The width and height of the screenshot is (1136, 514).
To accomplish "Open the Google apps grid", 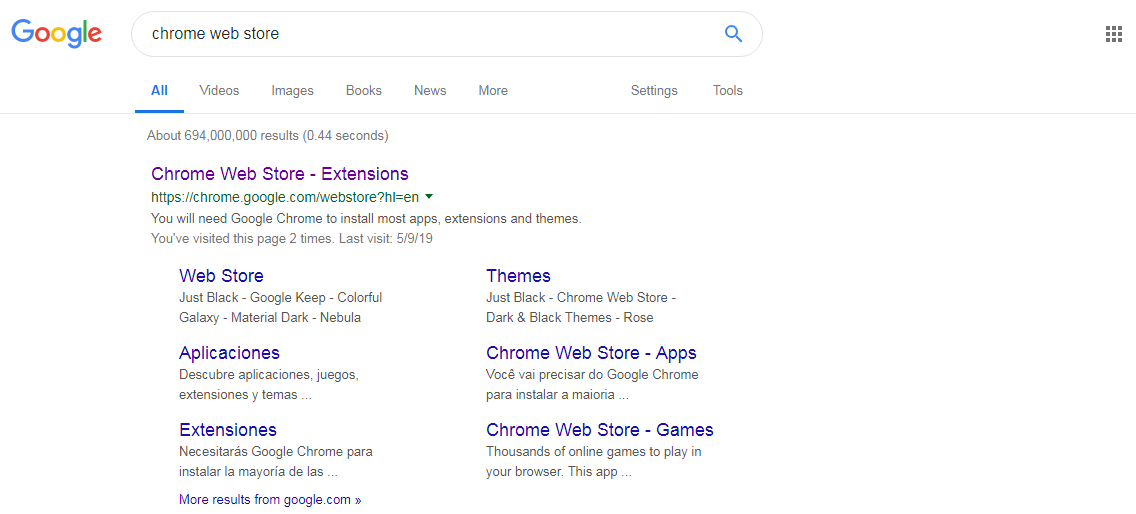I will pos(1113,34).
